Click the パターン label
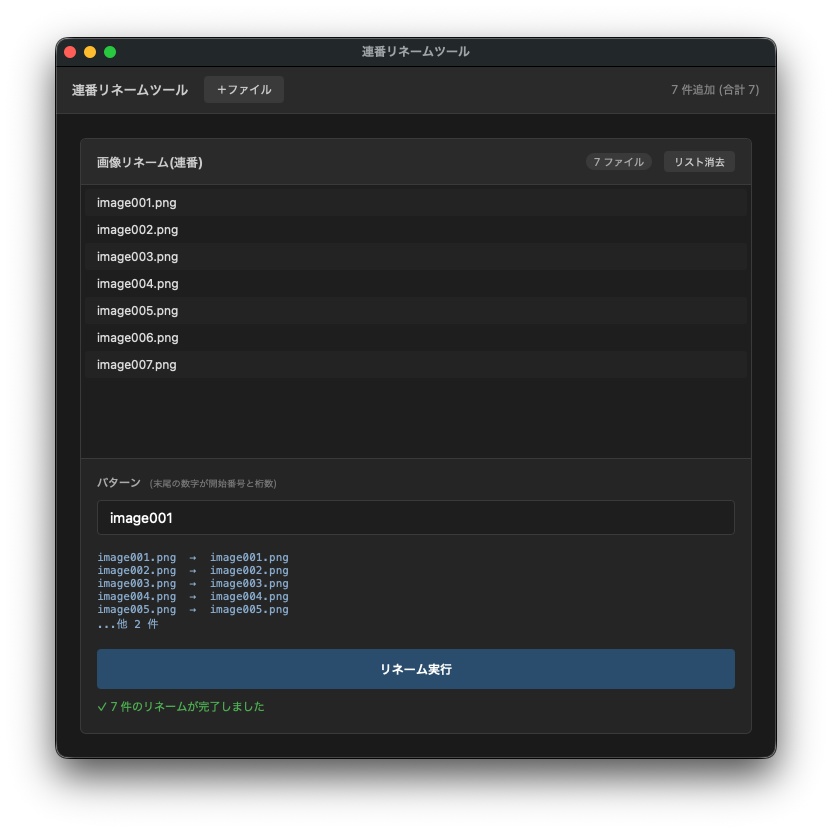Screen dimensions: 832x832 [119, 482]
